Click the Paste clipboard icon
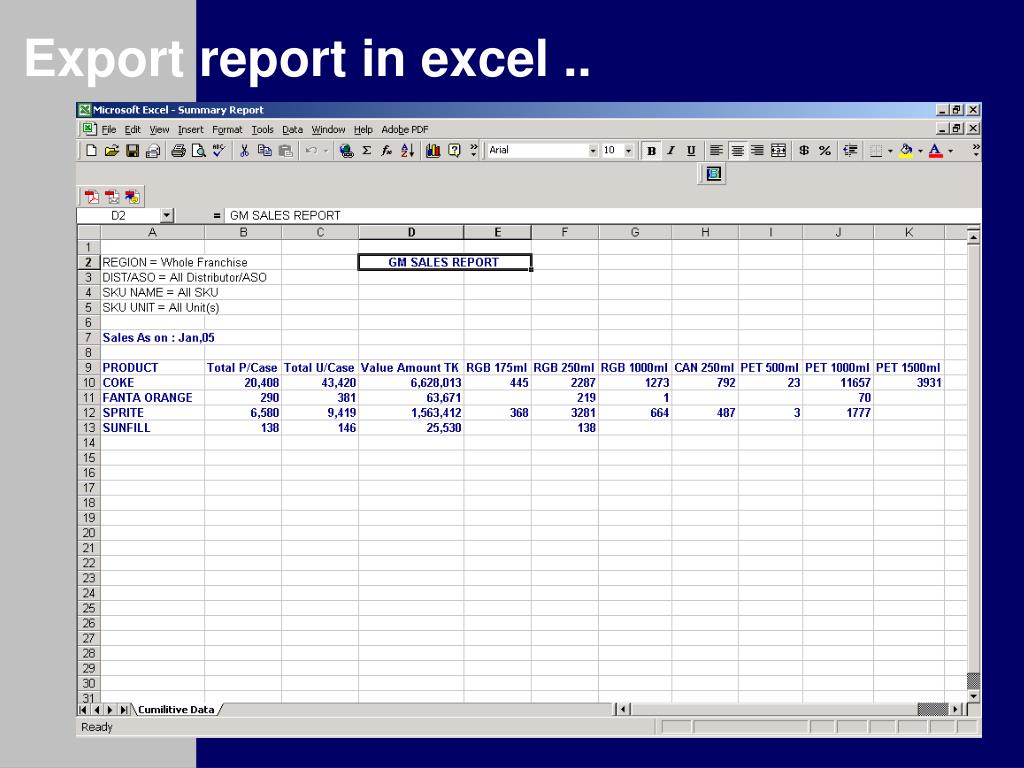The height and width of the screenshot is (768, 1024). coord(285,151)
